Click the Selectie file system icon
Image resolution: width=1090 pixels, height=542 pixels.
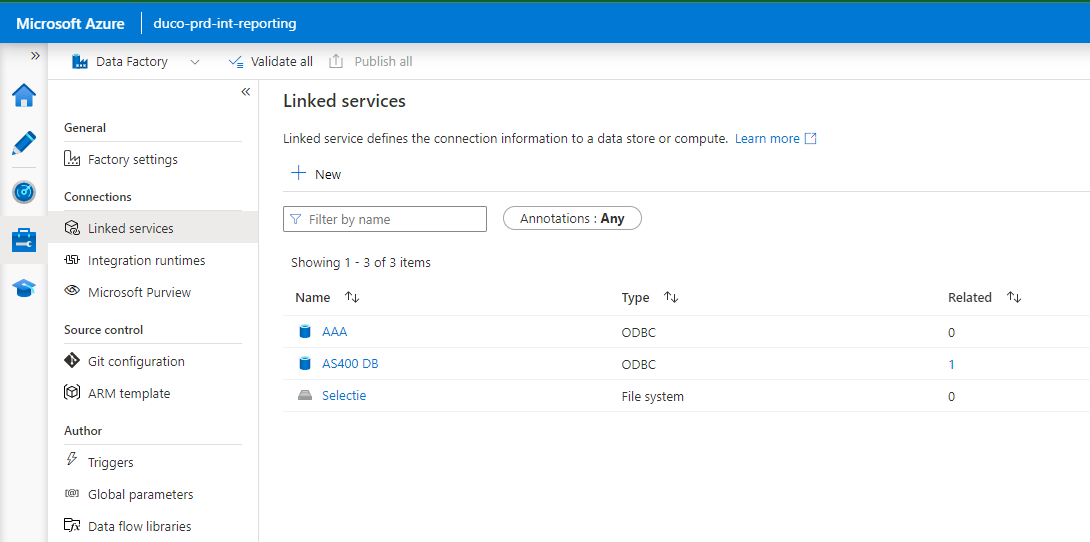coord(305,395)
